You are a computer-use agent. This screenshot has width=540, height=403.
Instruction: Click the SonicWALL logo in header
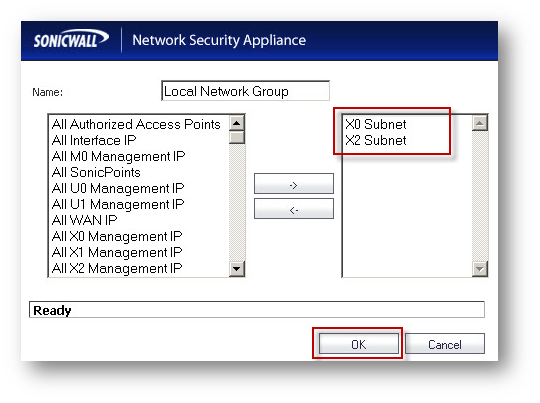71,40
